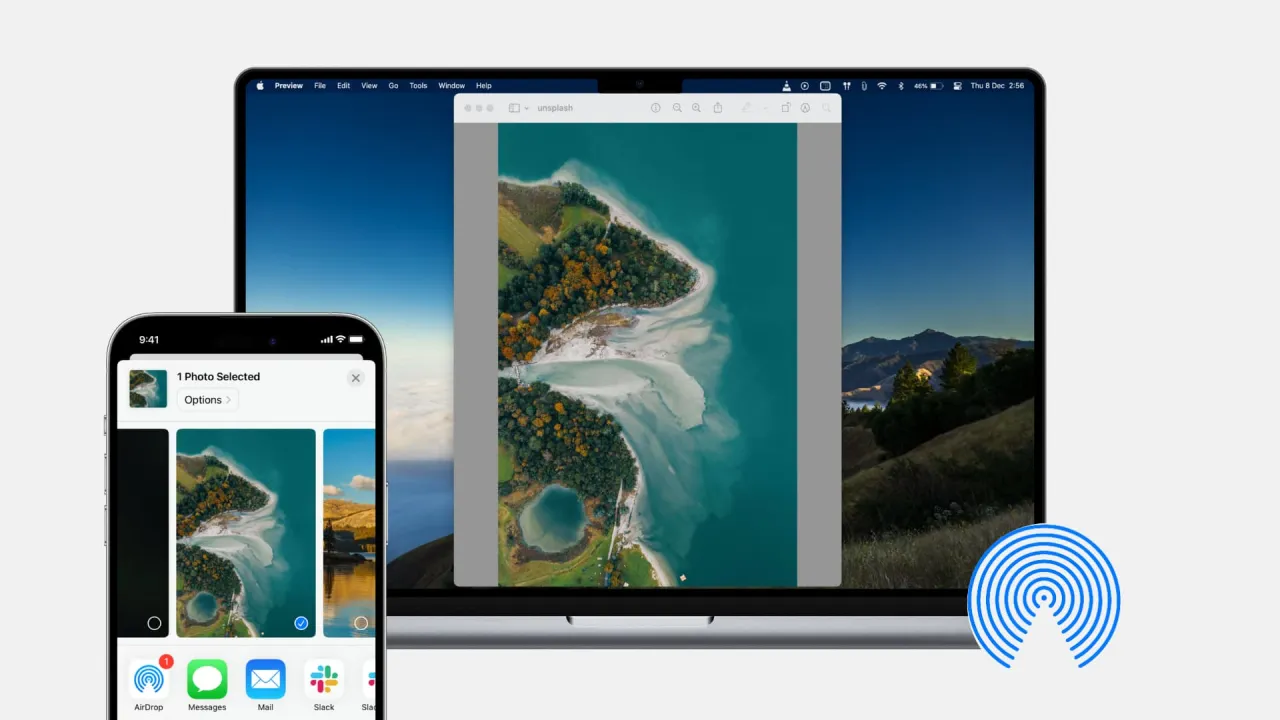
Task: Tap the empty selection circle on left photo
Action: [155, 622]
